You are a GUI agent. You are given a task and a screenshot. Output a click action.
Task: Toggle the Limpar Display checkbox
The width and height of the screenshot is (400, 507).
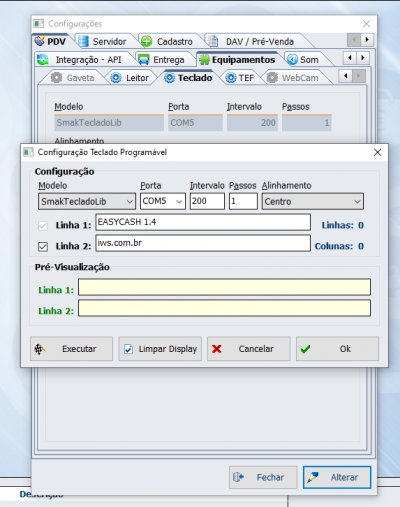tap(128, 349)
